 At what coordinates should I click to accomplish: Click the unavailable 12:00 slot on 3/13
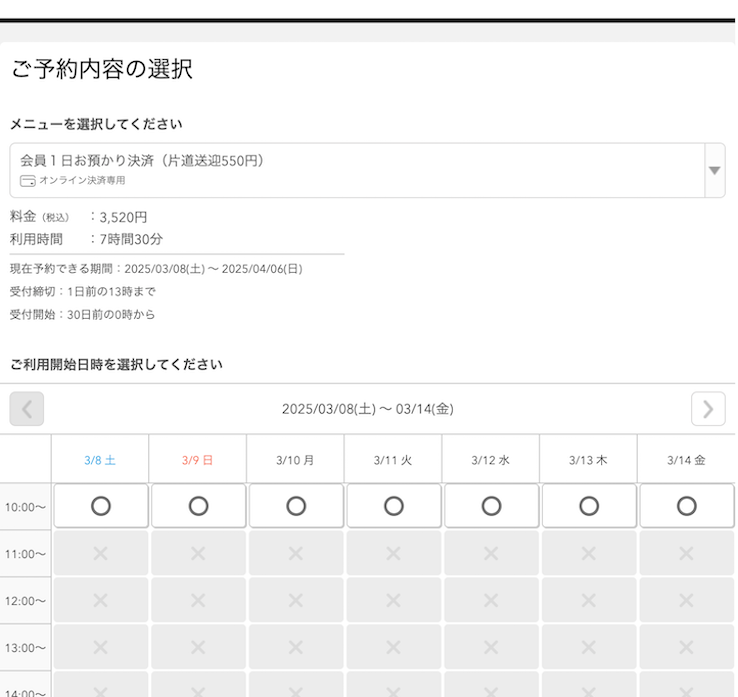(589, 600)
